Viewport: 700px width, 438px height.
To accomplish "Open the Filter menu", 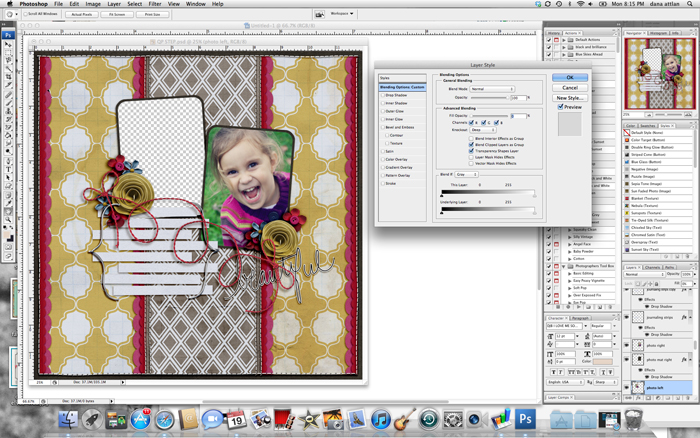I will click(x=154, y=4).
